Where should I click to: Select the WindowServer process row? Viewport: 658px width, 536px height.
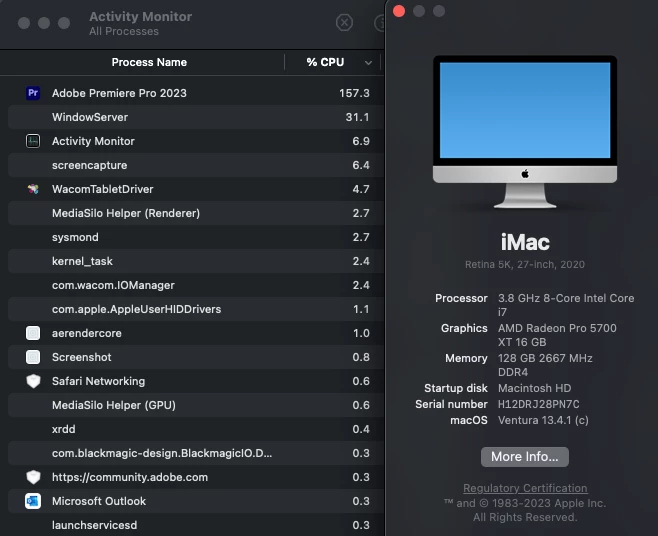(196, 117)
